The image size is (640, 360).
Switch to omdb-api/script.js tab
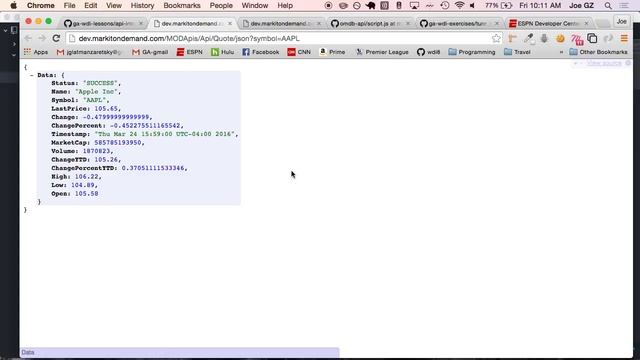coord(370,24)
